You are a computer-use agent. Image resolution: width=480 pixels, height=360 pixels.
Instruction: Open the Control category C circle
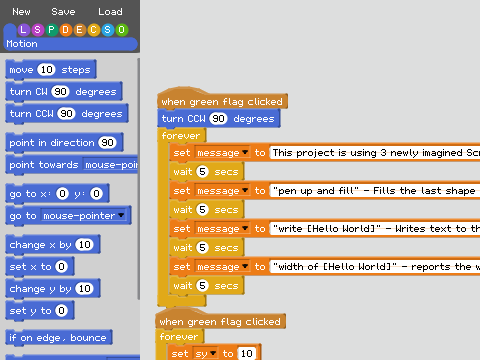click(93, 30)
